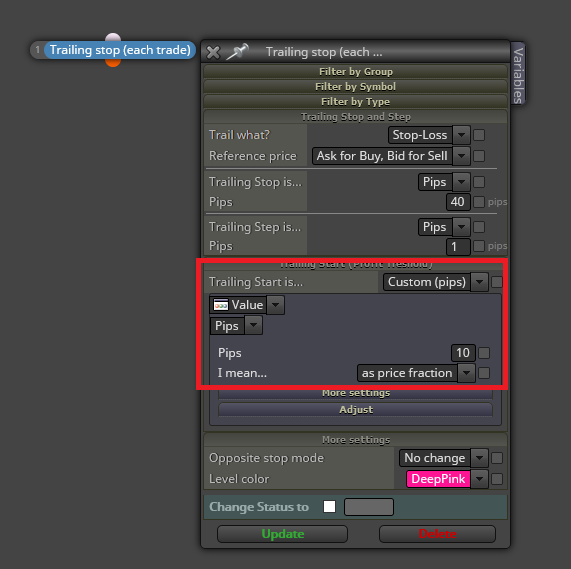Expand the Filter by Group section
This screenshot has height=569, width=571.
pyautogui.click(x=355, y=71)
